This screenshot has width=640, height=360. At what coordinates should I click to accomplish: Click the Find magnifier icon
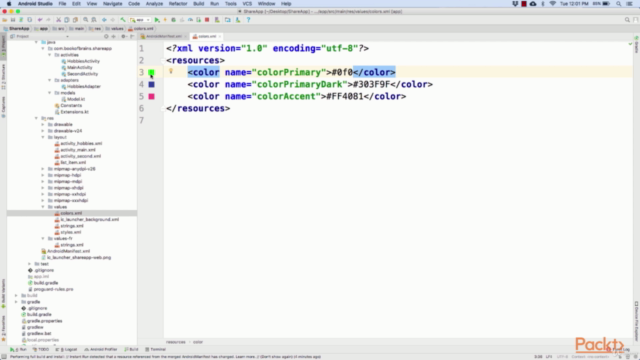click(86, 20)
